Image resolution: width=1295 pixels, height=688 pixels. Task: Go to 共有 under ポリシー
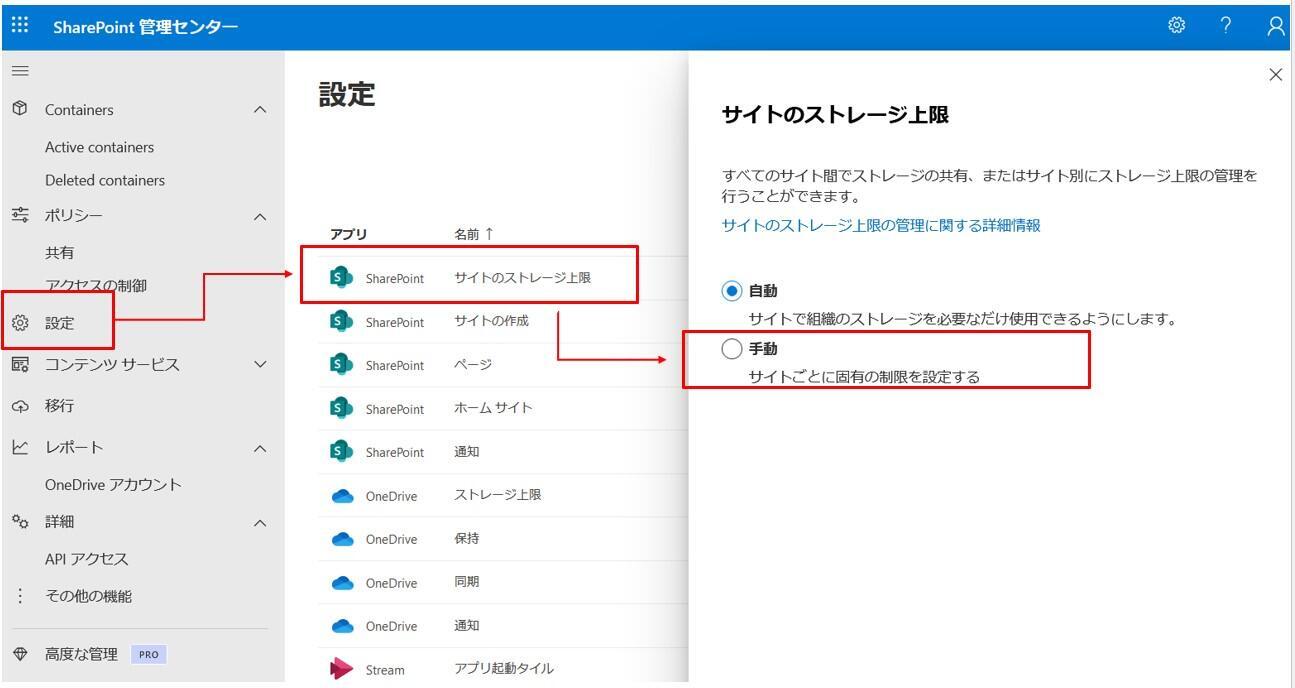(59, 253)
